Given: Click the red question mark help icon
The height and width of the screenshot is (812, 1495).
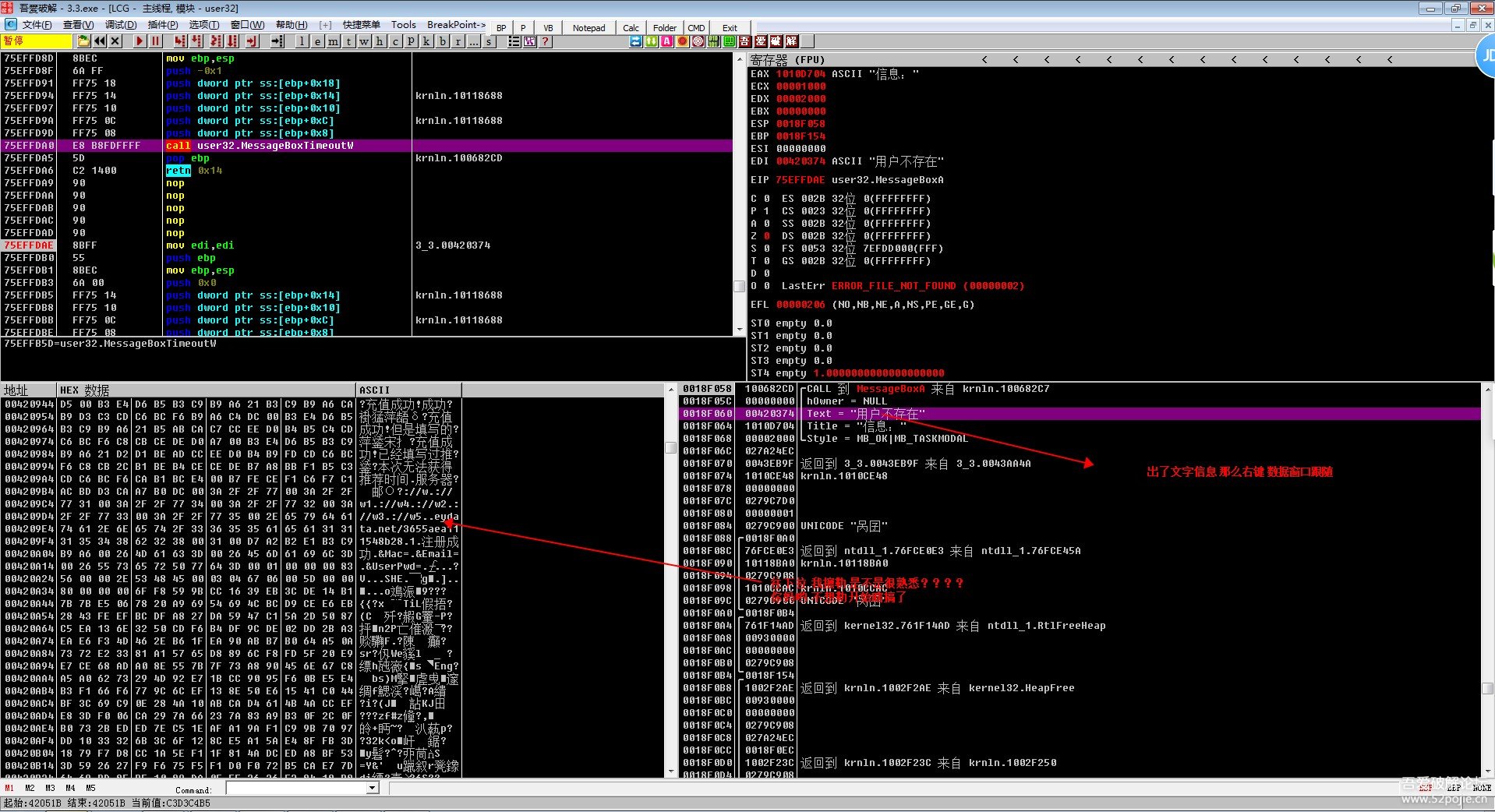Looking at the screenshot, I should coord(546,41).
